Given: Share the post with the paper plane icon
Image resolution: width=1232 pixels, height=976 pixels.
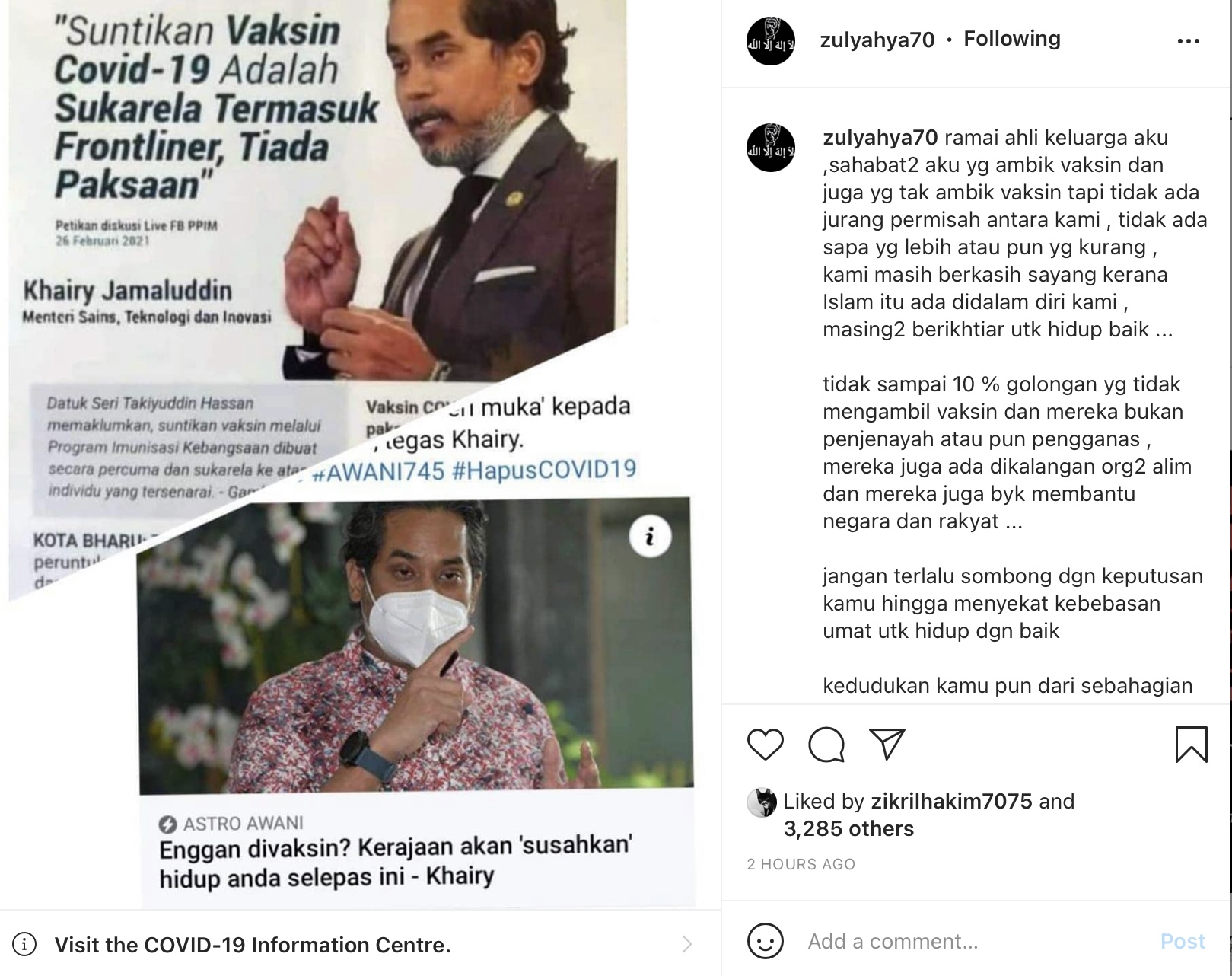Looking at the screenshot, I should pyautogui.click(x=887, y=744).
